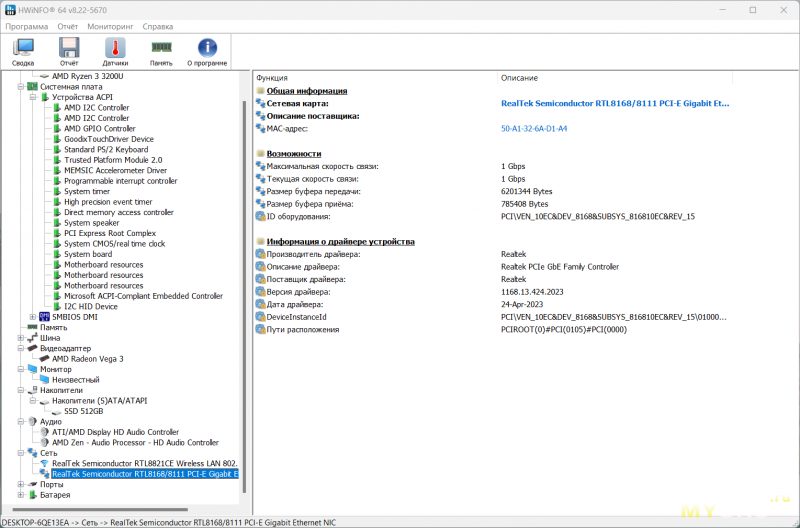Collapse the Видеоадаптер node

click(x=20, y=348)
